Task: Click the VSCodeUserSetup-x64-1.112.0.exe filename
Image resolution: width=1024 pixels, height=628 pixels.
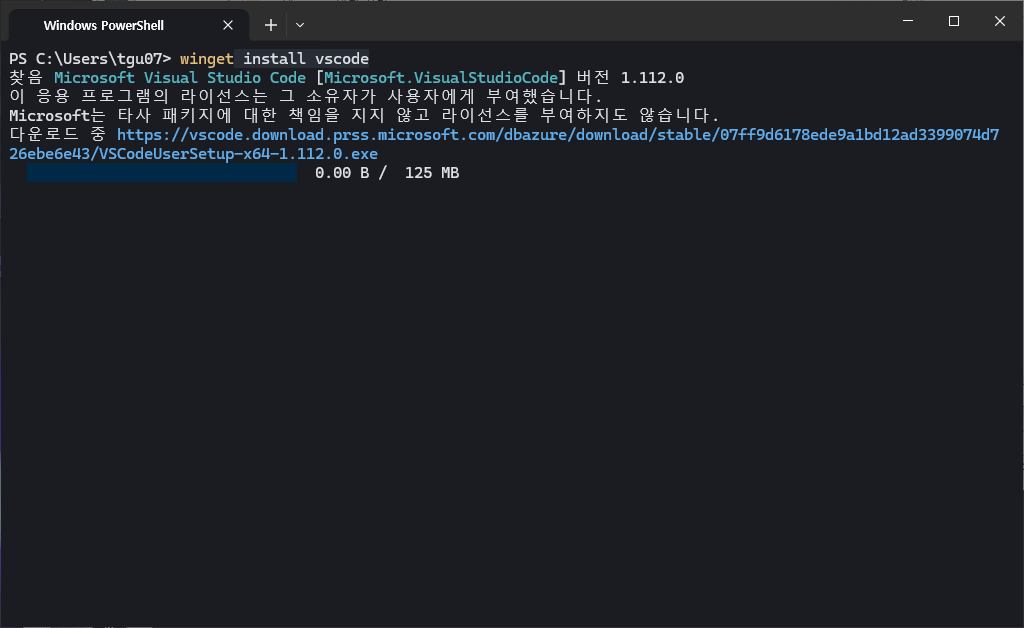Action: click(x=238, y=154)
